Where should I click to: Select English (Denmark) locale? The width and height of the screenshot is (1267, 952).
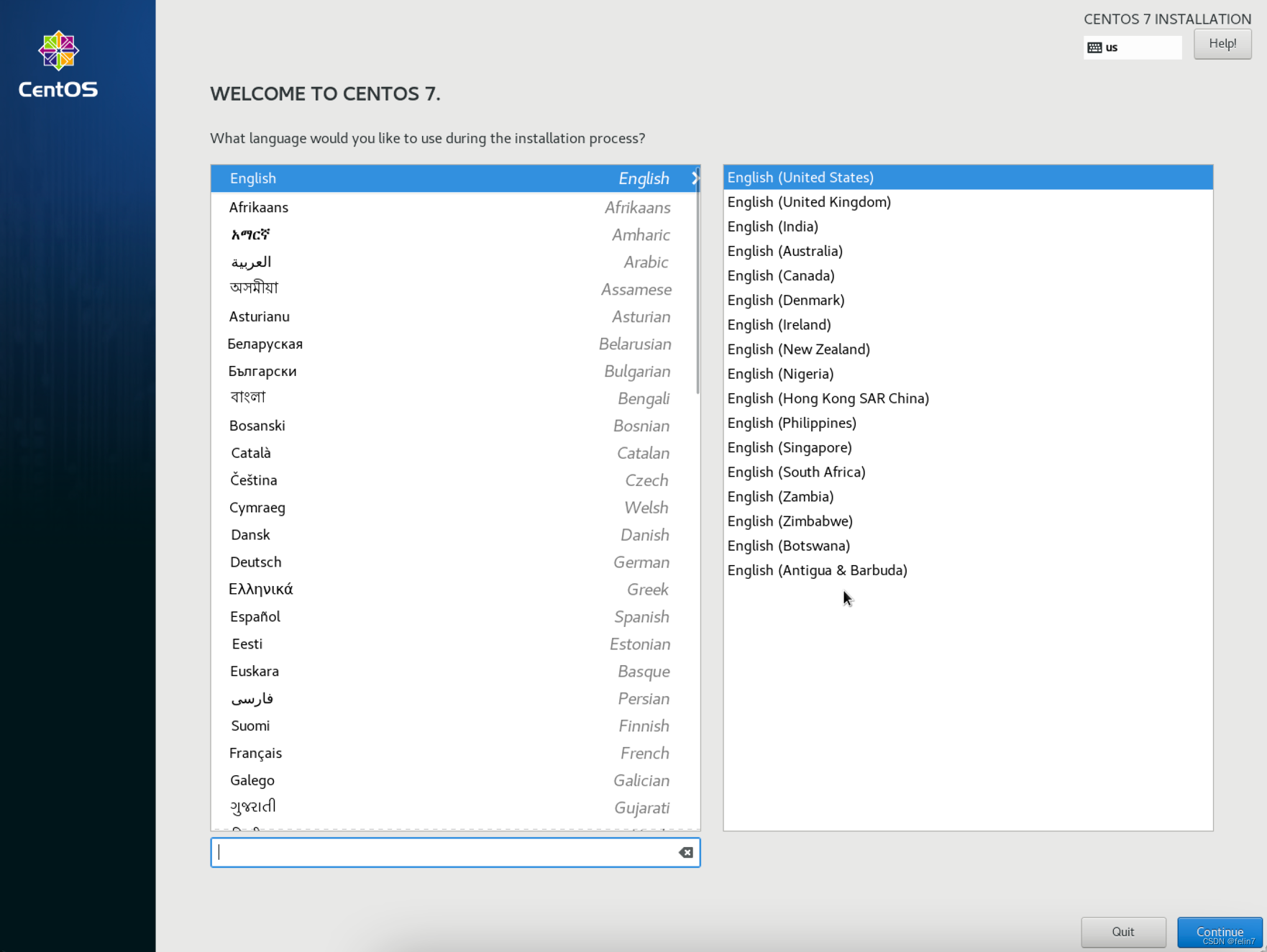point(968,300)
